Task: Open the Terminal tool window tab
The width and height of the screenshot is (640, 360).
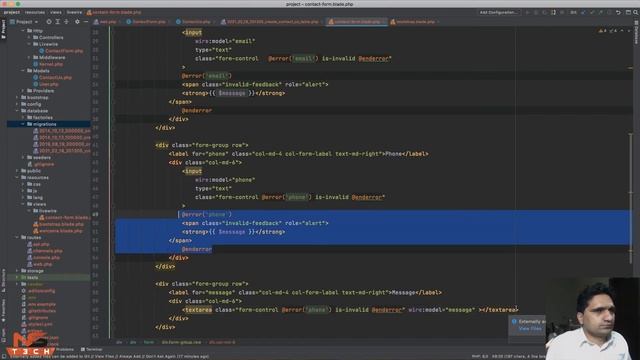Action: (x=92, y=349)
